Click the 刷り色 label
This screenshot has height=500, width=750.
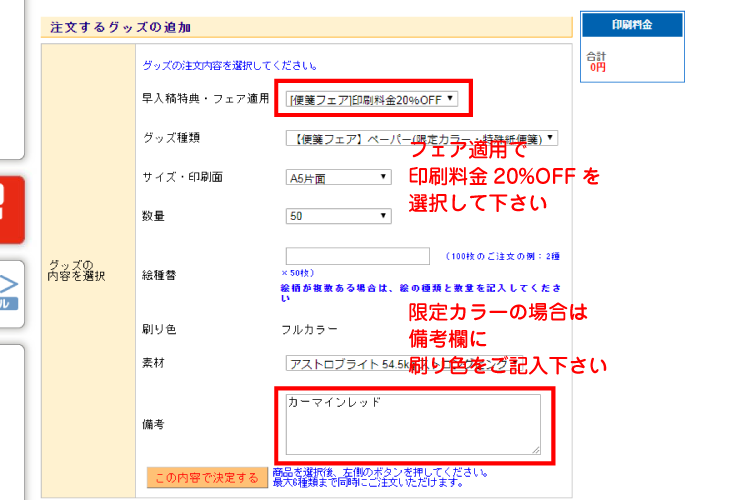(x=159, y=329)
